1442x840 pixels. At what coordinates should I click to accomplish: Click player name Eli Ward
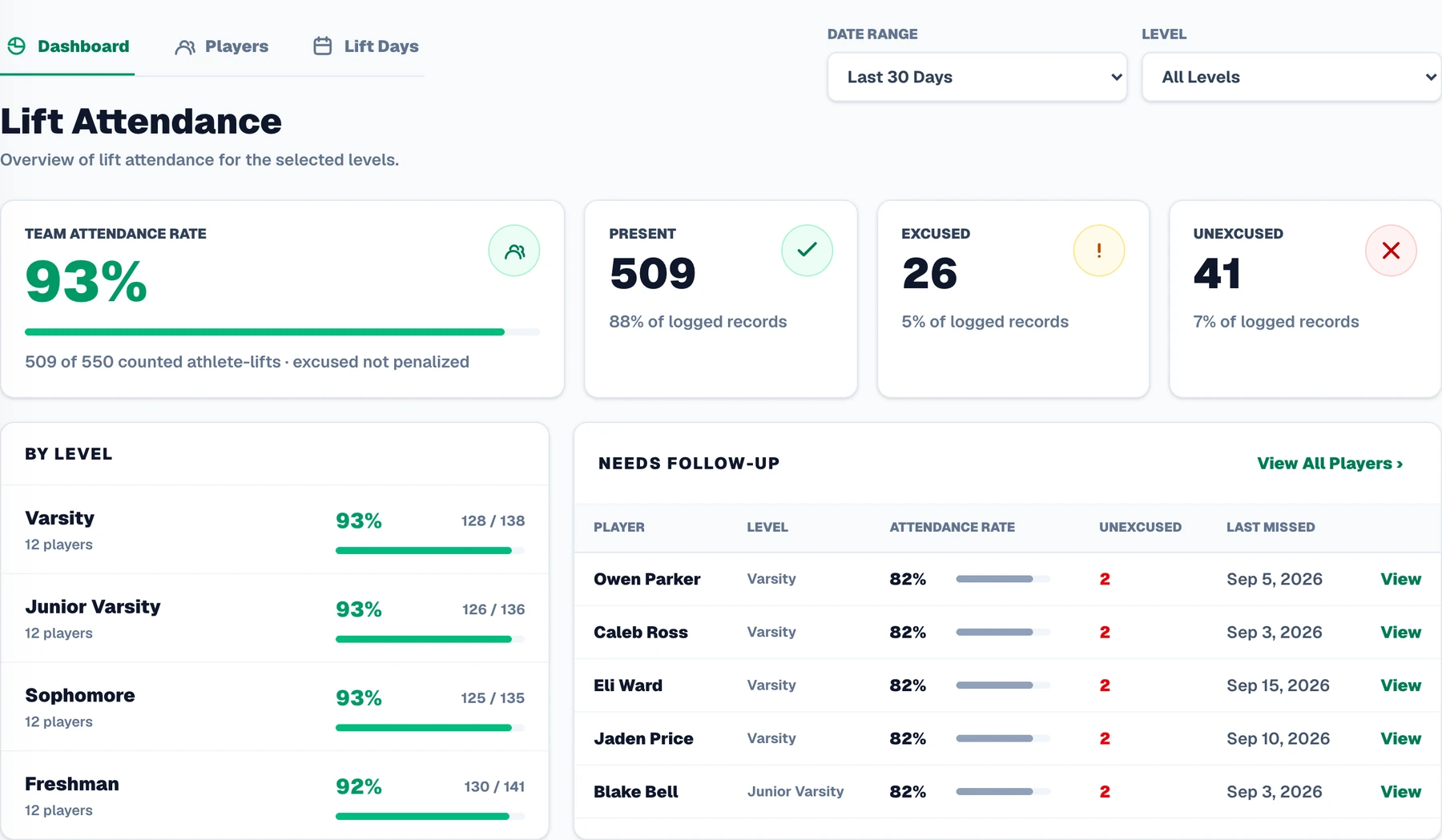coord(628,685)
